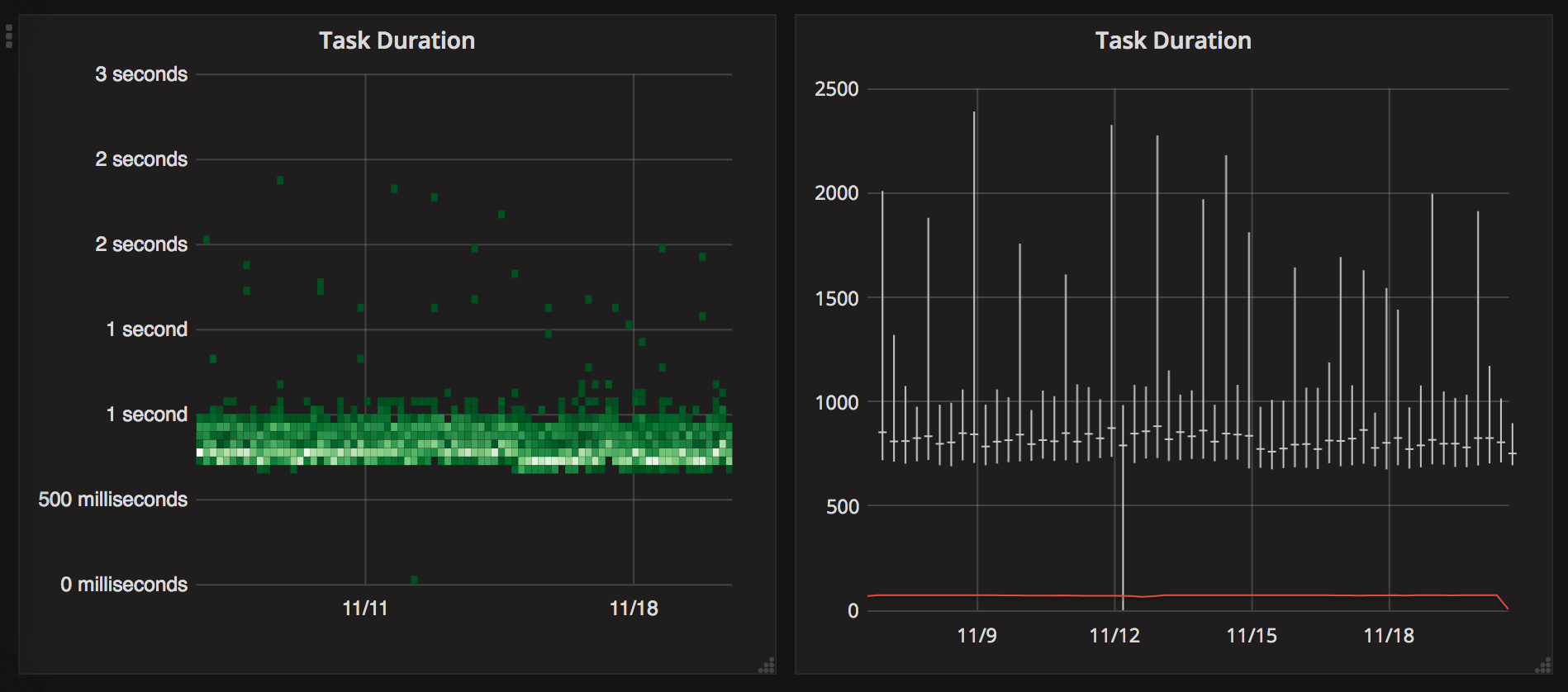Click the 11/18 label under candlestick chart

1389,636
